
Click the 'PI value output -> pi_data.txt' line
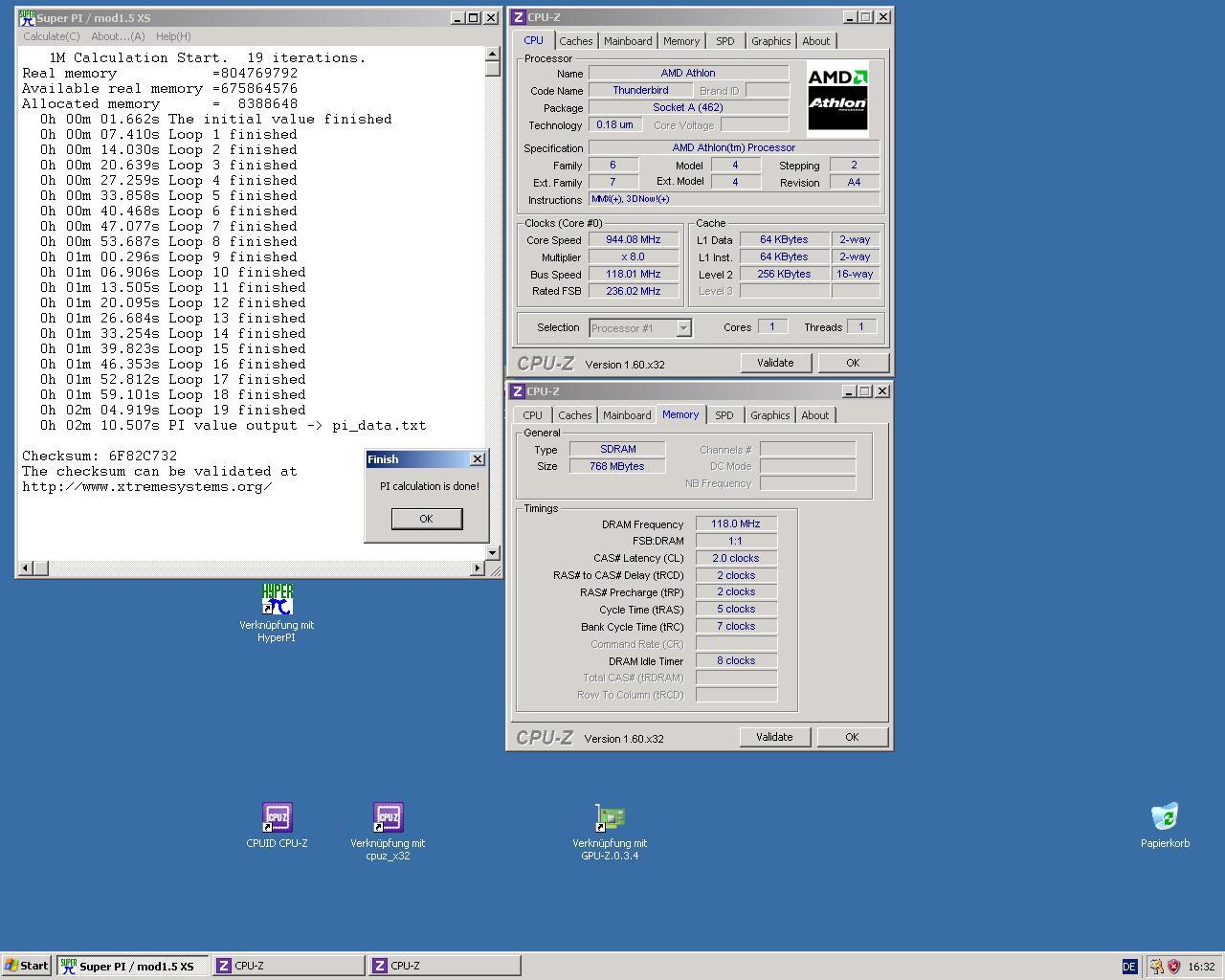[233, 426]
